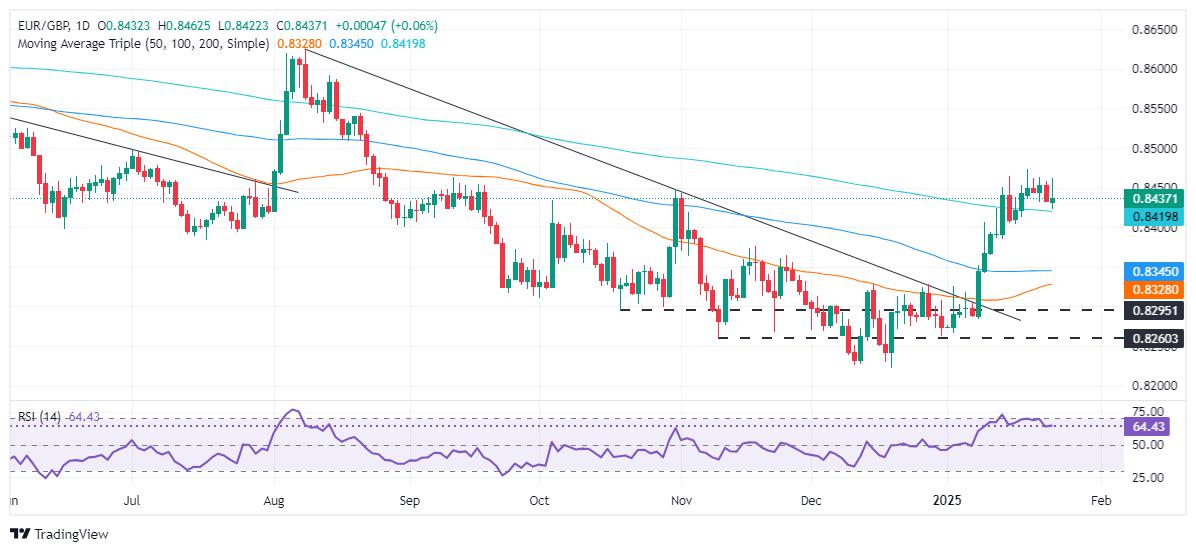
Task: Click the 0.86000 price axis label
Action: click(x=1153, y=69)
